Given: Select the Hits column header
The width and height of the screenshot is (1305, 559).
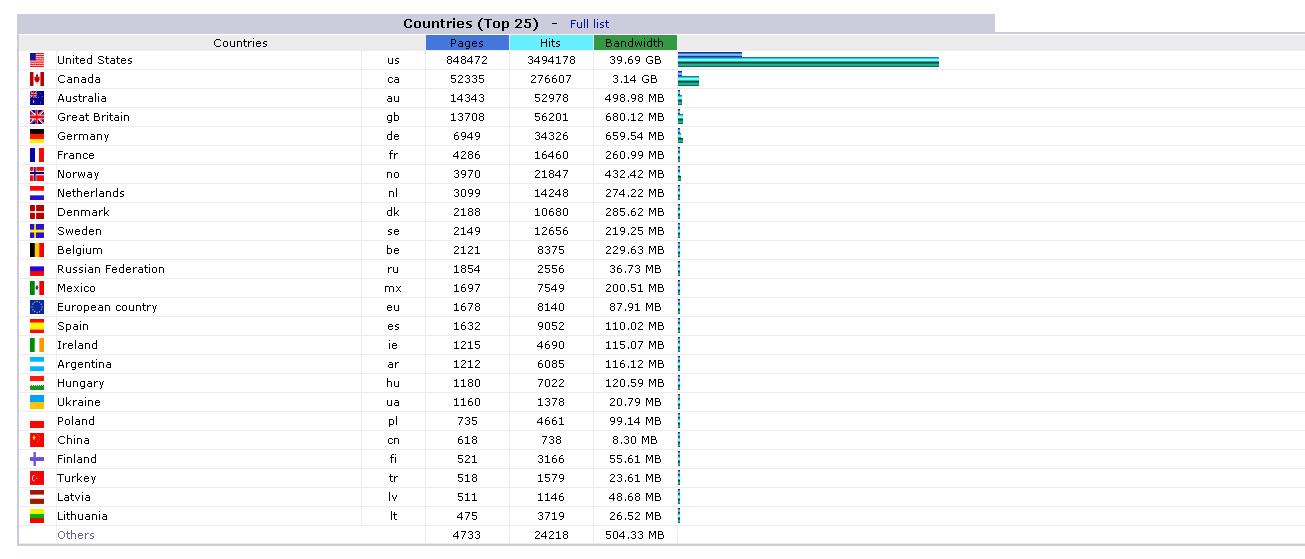Looking at the screenshot, I should click(551, 43).
